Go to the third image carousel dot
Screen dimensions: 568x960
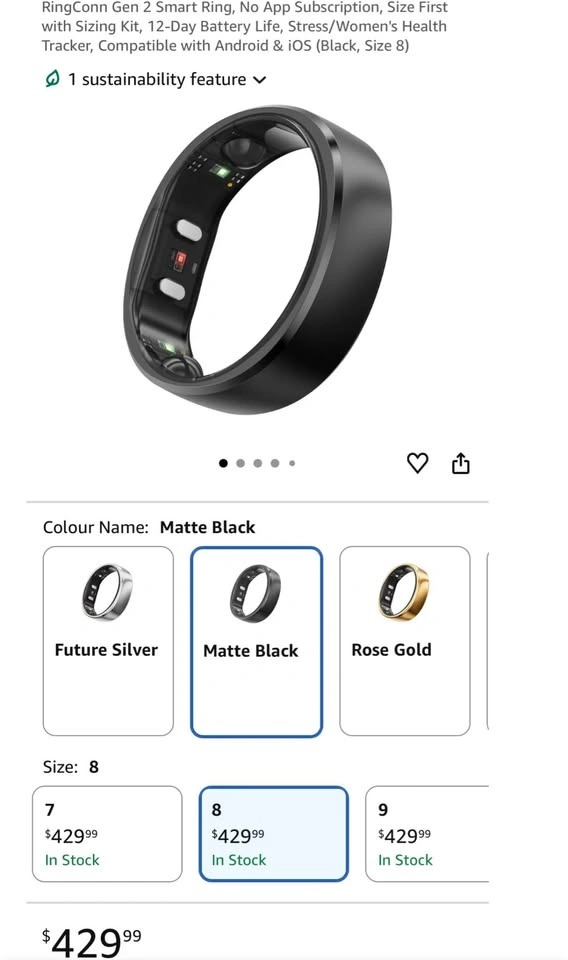click(x=258, y=463)
